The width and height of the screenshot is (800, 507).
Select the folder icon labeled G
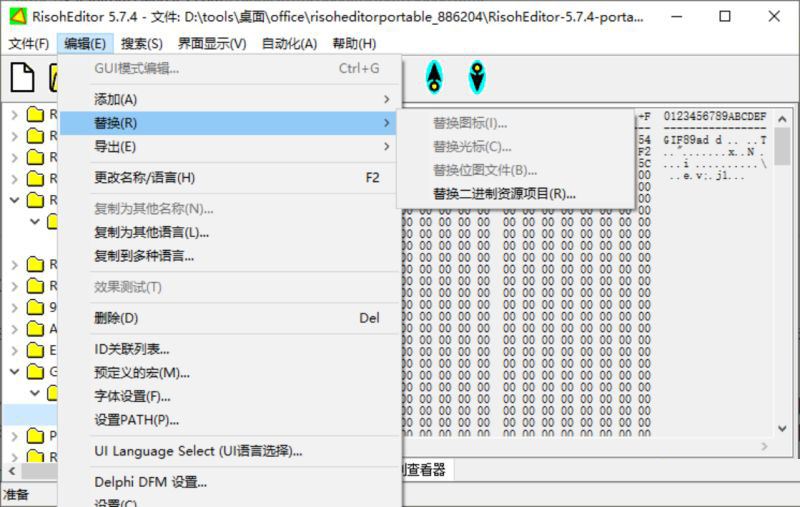pyautogui.click(x=35, y=371)
